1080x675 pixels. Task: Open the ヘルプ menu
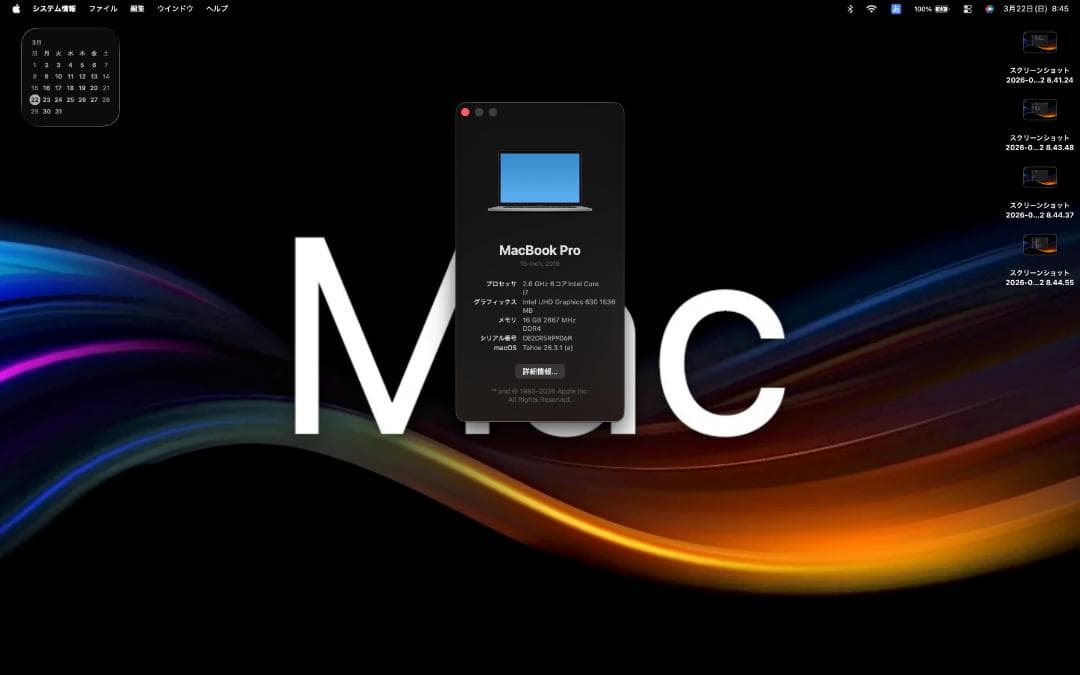coord(217,9)
